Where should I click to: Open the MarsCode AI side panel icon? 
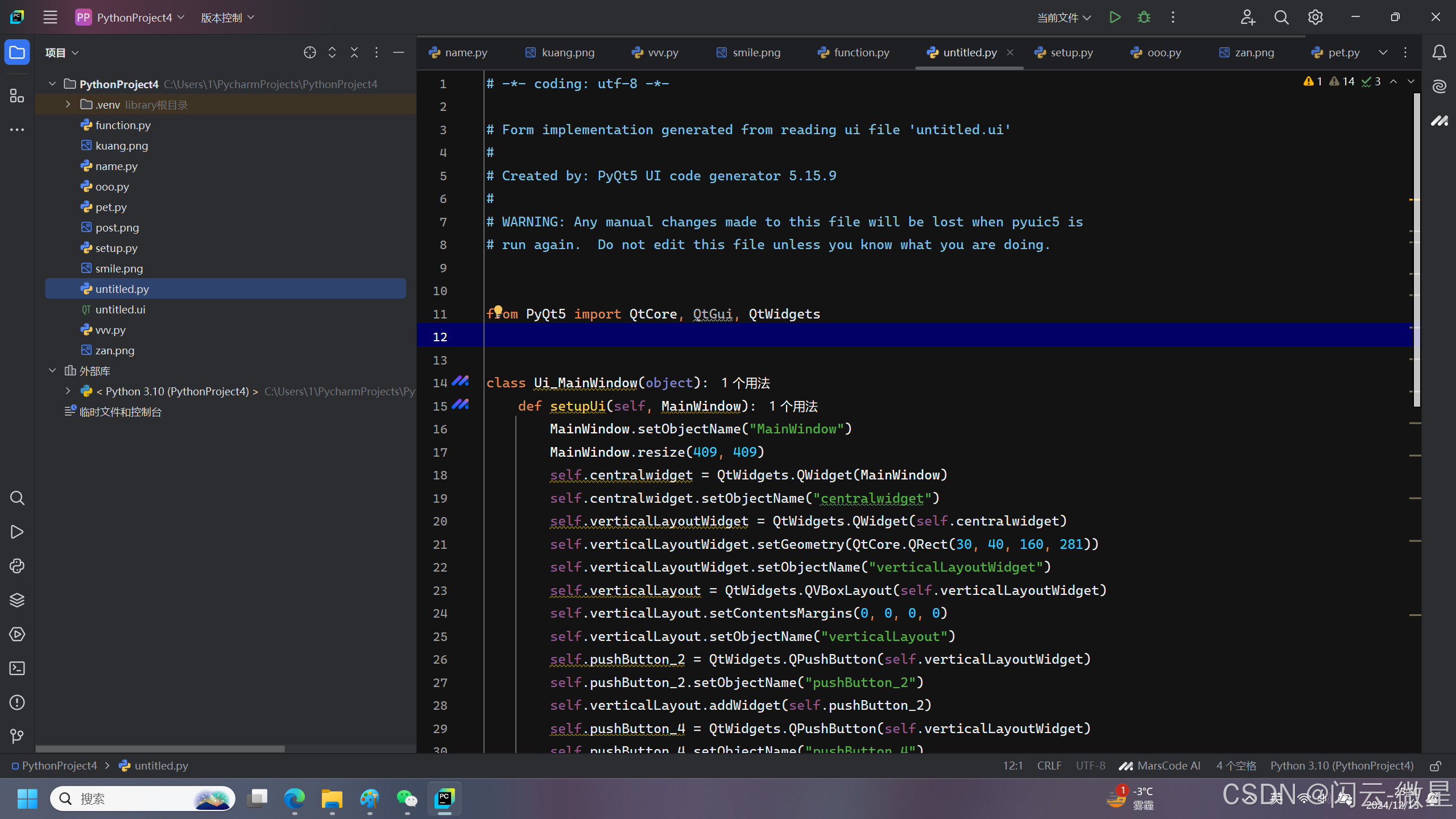tap(1440, 121)
